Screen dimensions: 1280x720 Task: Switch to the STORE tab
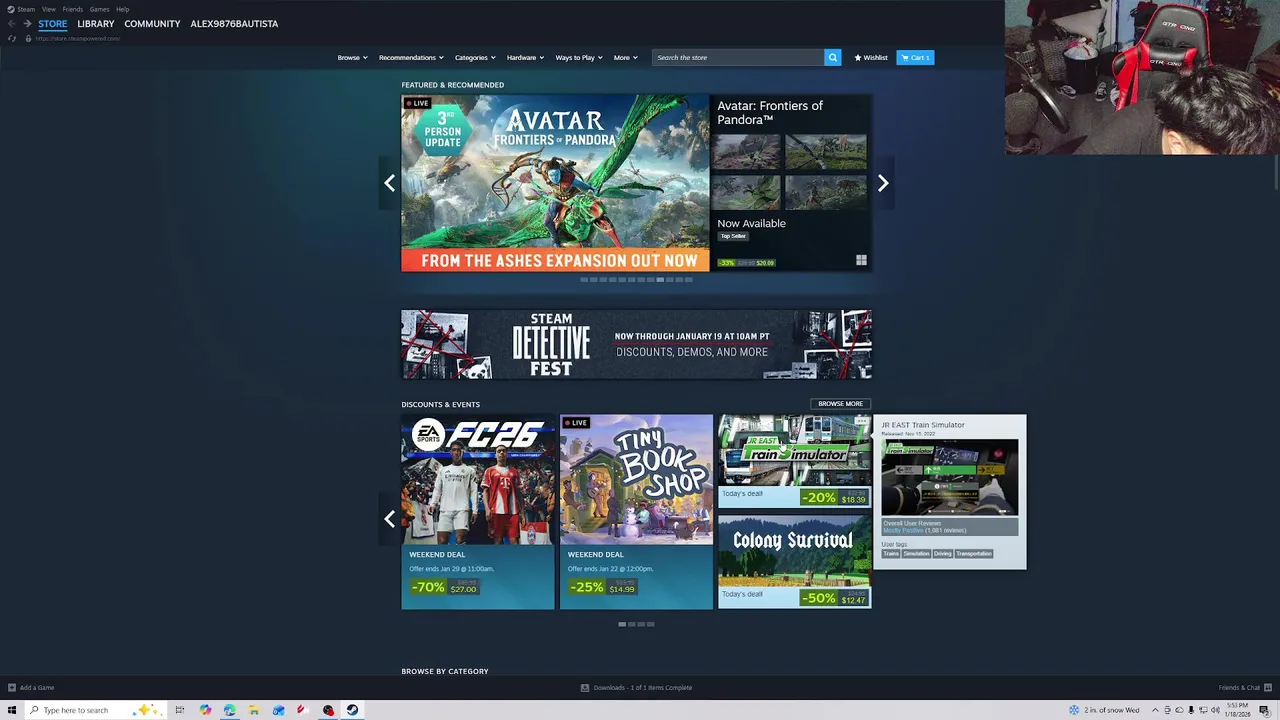53,23
